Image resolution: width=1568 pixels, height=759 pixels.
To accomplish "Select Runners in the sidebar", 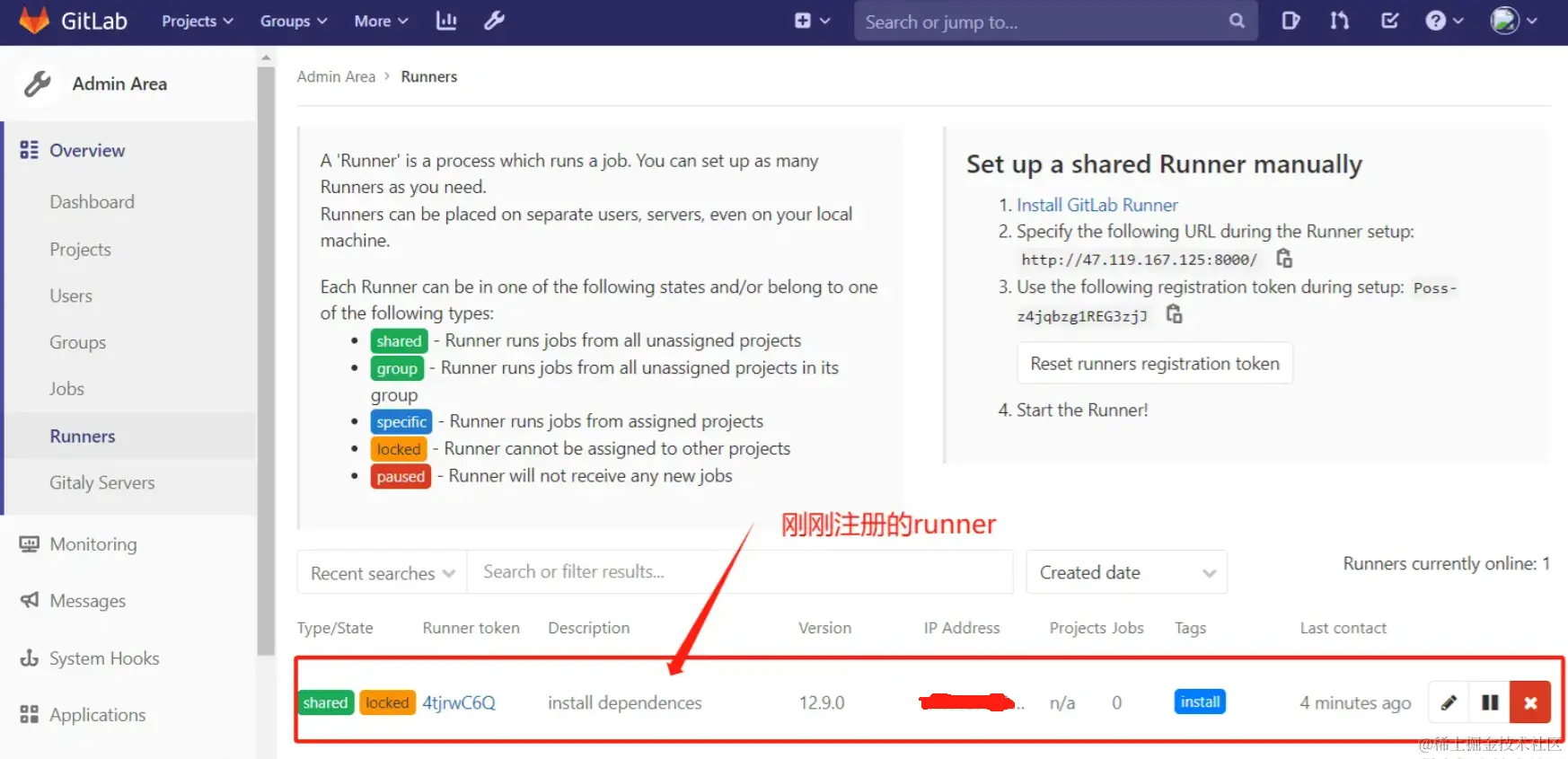I will 83,437.
